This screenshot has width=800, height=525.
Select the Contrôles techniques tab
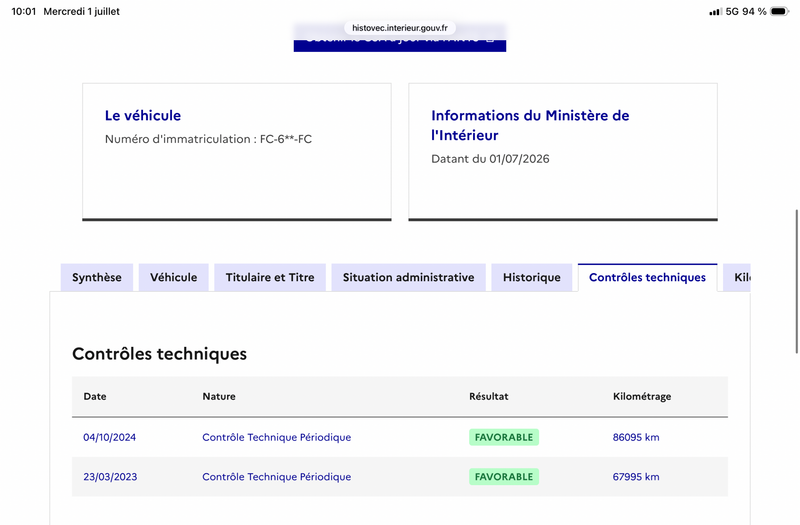pyautogui.click(x=647, y=278)
